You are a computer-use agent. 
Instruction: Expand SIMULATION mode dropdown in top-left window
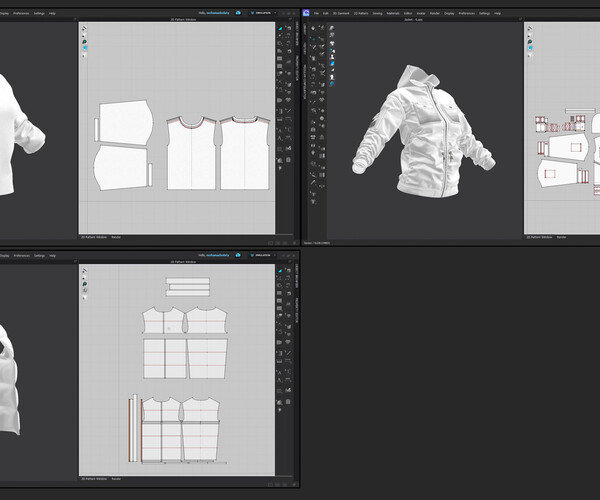(262, 13)
